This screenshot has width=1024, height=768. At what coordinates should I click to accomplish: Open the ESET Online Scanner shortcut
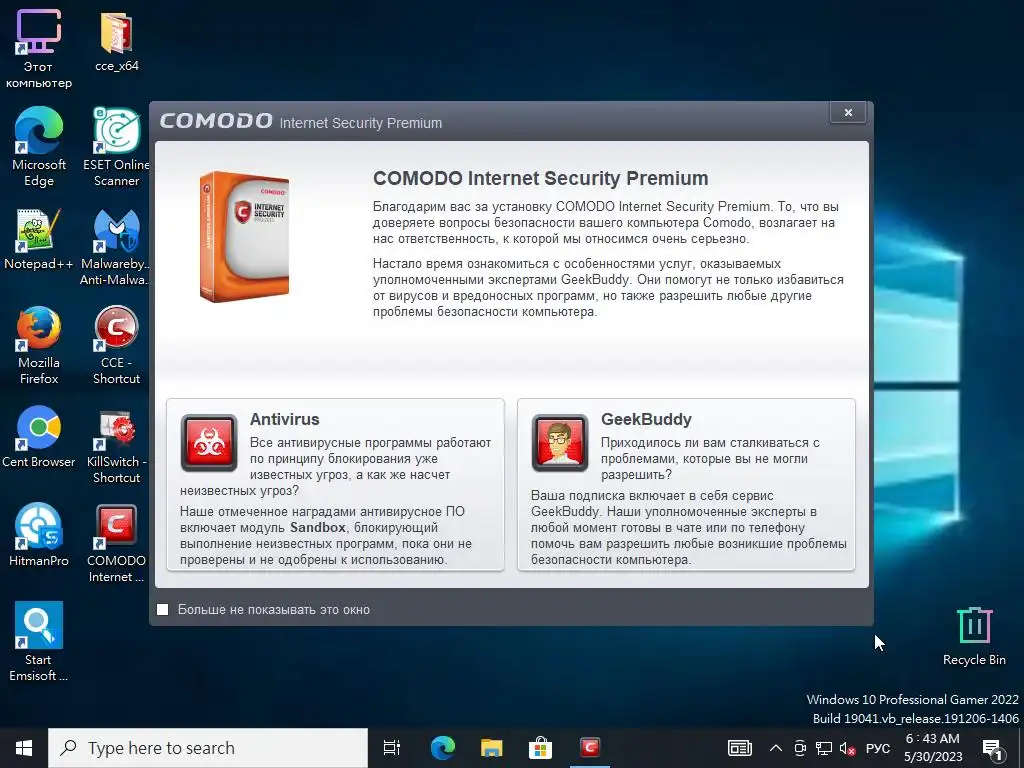coord(116,147)
